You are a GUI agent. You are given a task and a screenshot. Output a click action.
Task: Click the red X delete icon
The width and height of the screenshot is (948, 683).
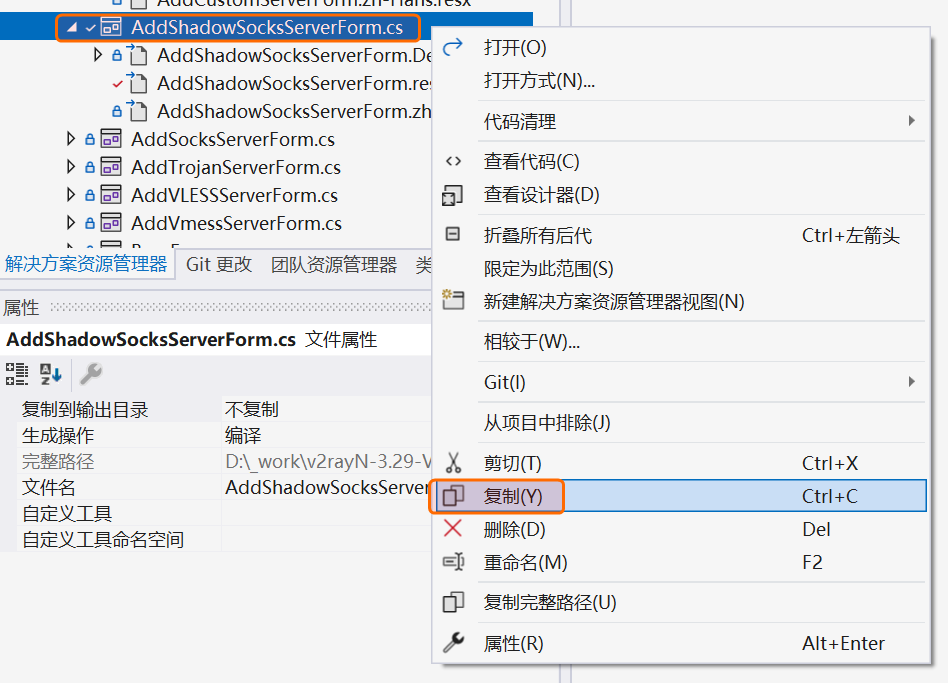coord(453,529)
